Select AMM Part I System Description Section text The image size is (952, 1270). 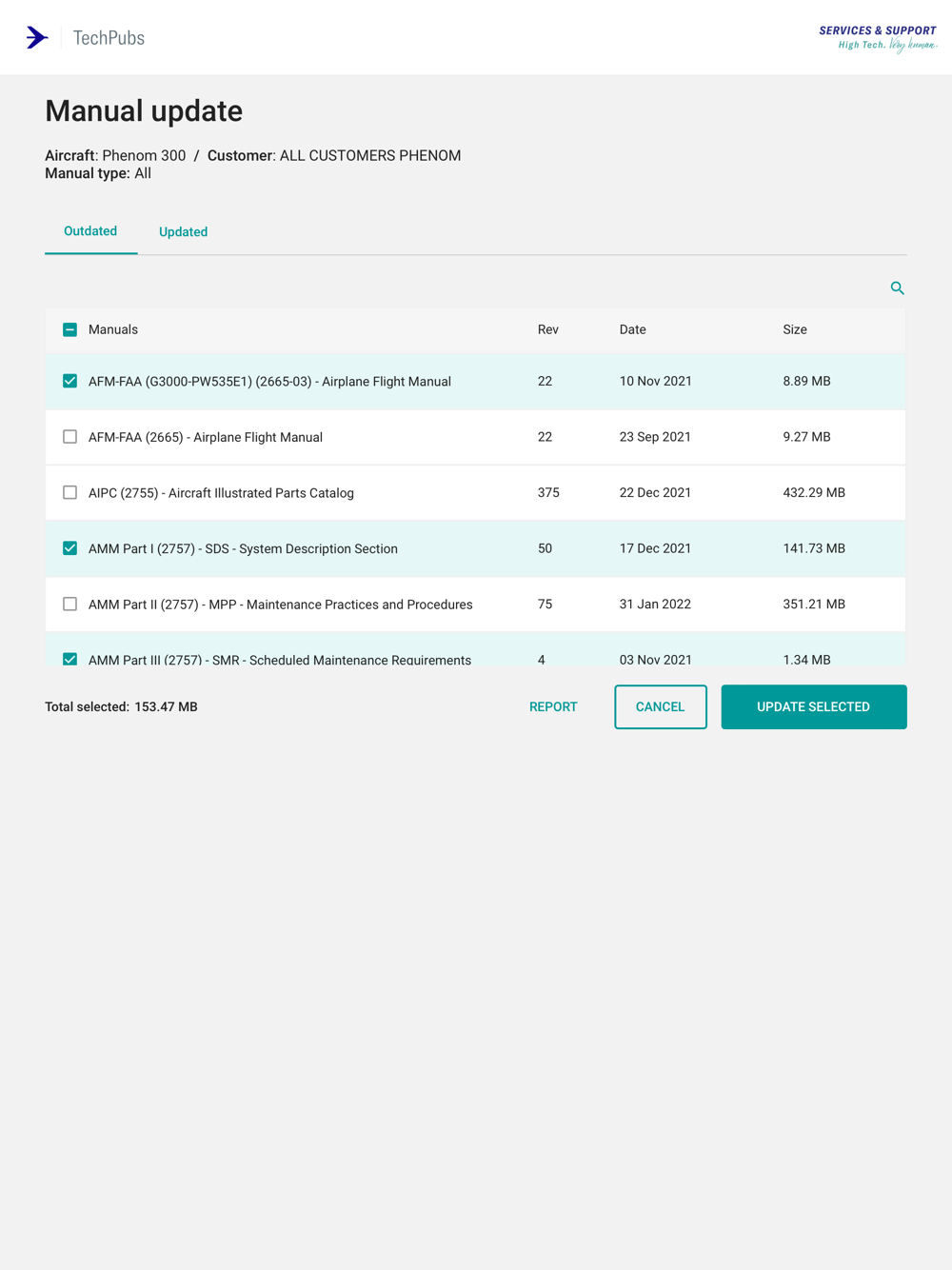point(243,548)
